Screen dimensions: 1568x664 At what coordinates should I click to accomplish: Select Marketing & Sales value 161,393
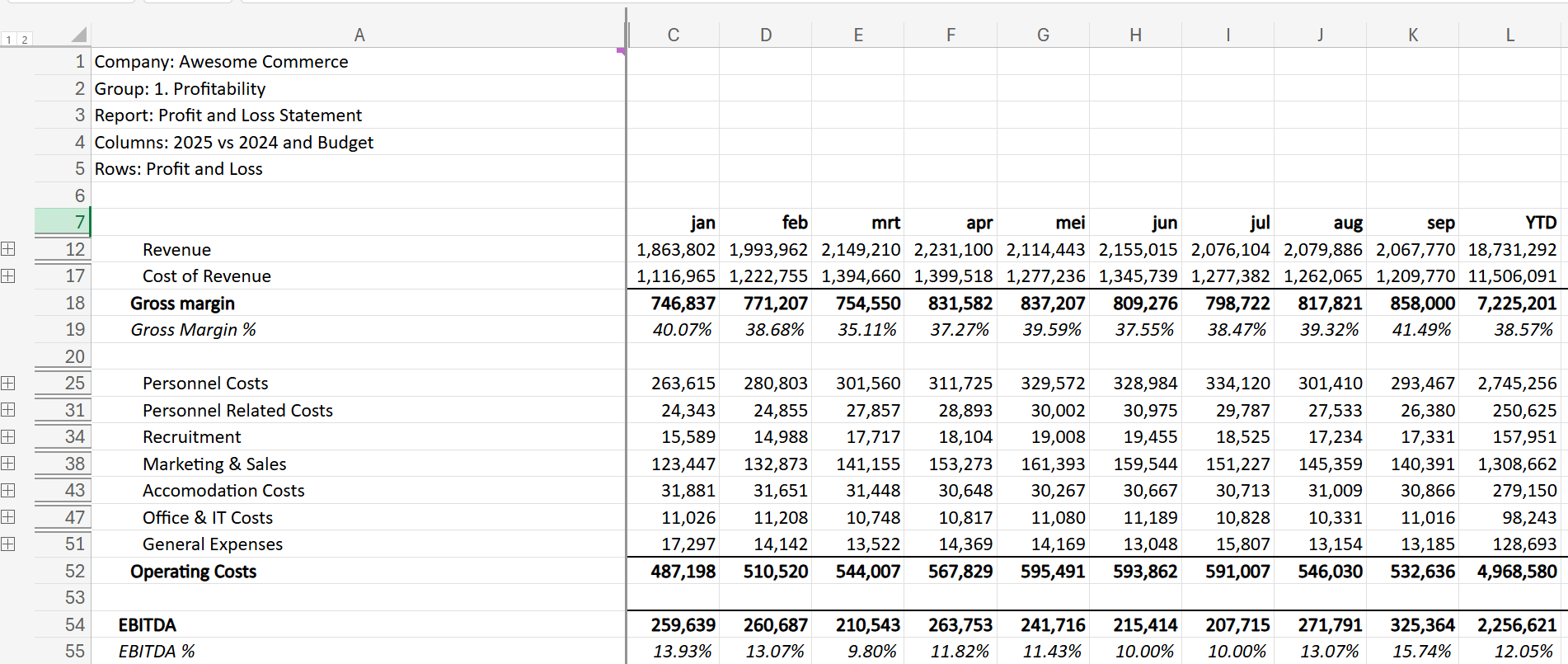pos(1043,464)
